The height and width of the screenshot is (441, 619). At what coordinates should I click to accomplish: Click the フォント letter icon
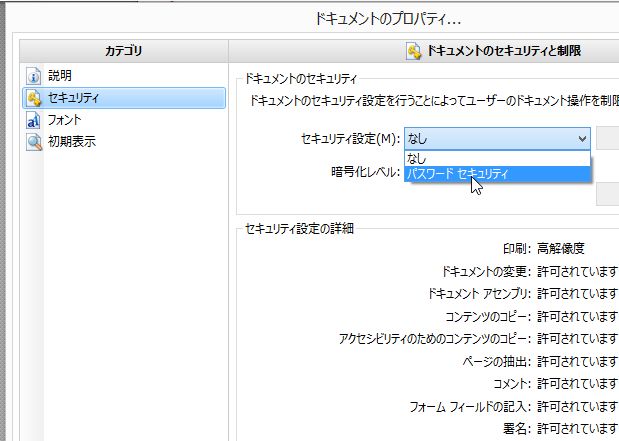tap(34, 120)
